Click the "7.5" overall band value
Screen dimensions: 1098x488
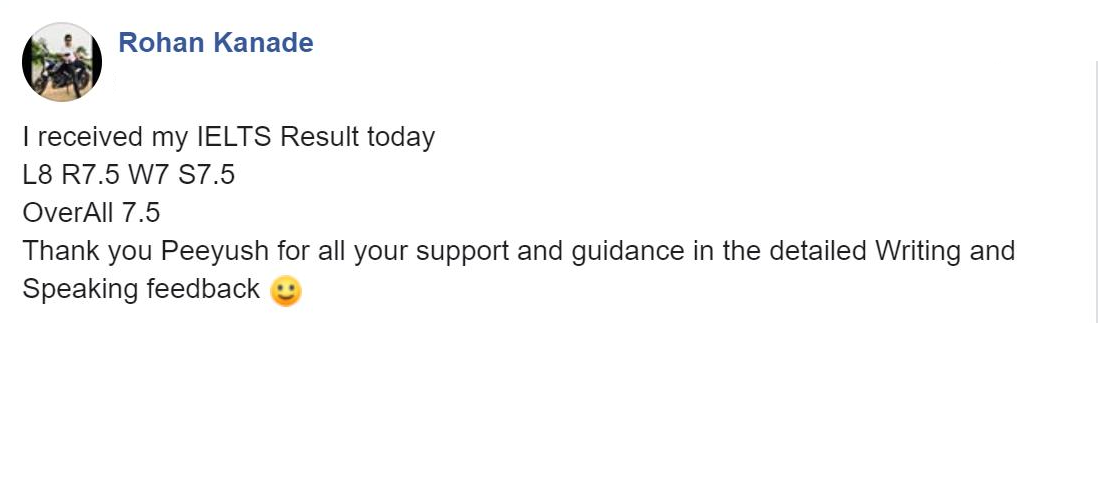pos(141,213)
